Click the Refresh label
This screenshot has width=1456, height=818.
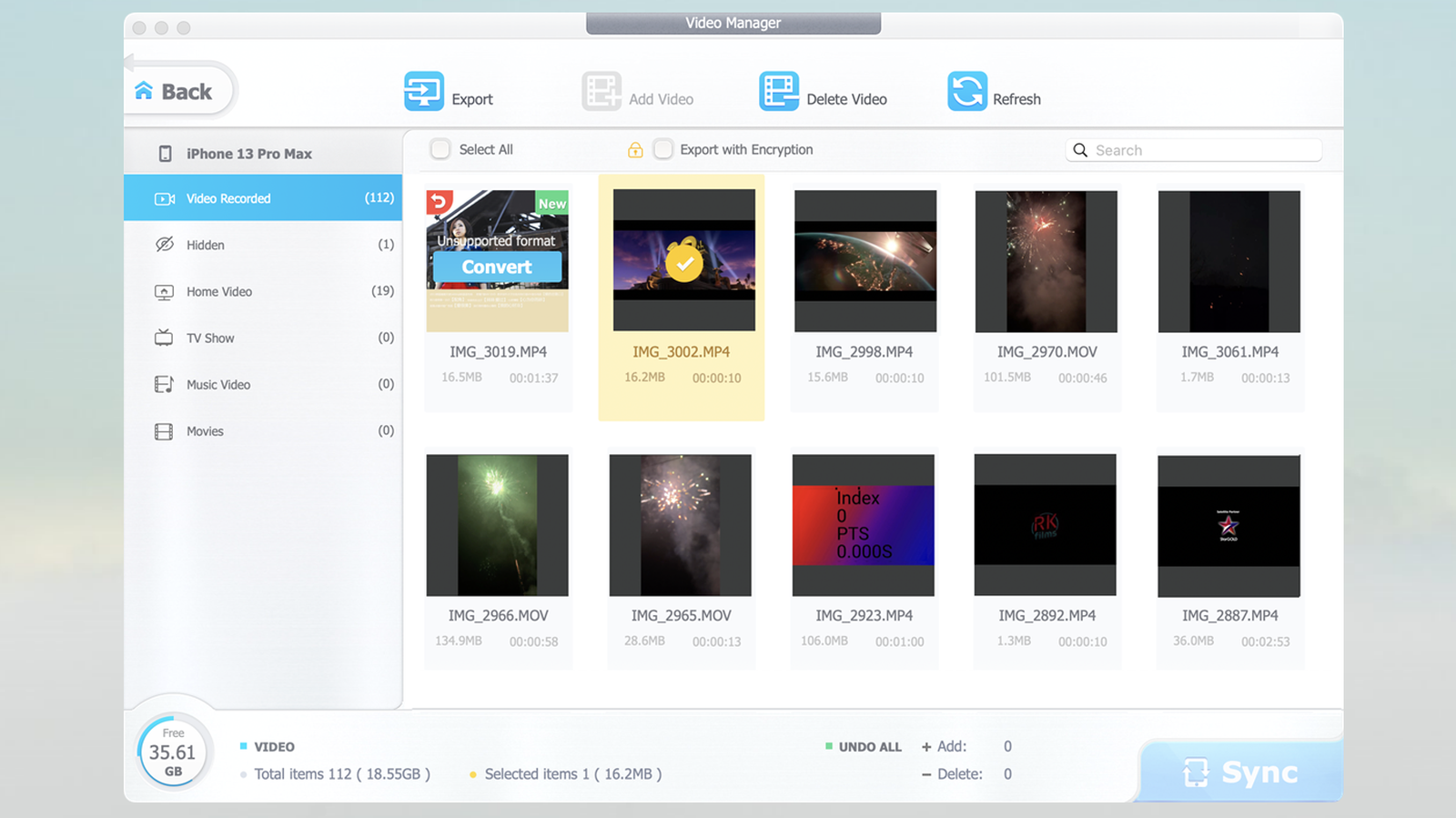[1016, 99]
